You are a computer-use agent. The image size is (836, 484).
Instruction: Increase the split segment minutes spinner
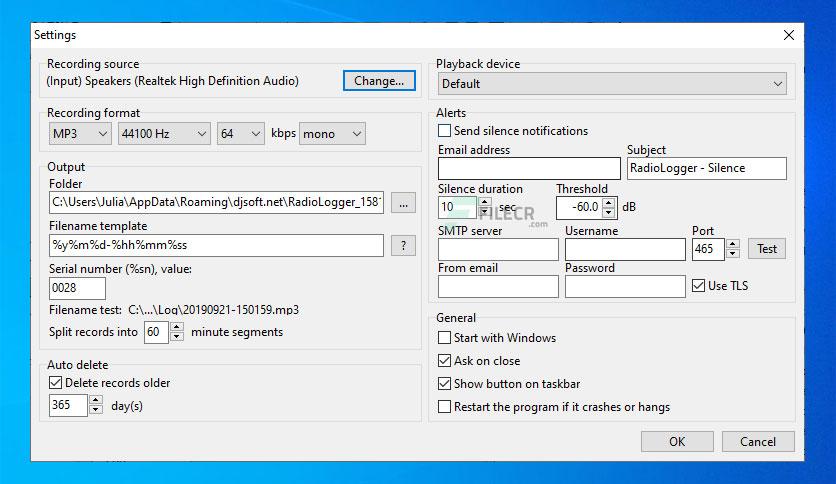[x=177, y=327]
